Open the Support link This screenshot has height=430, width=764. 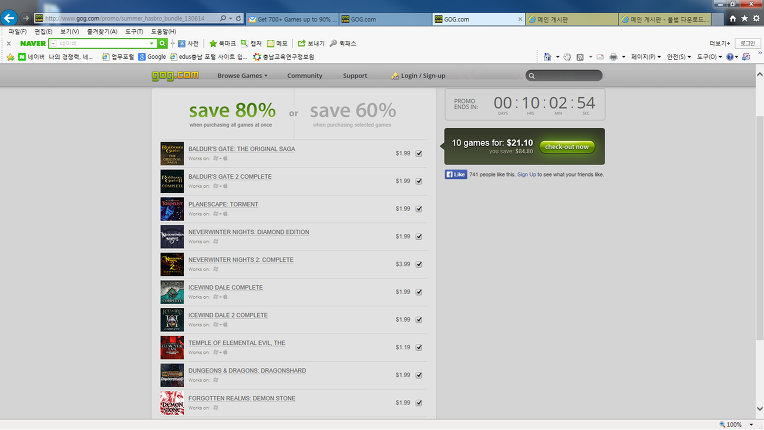[x=355, y=75]
